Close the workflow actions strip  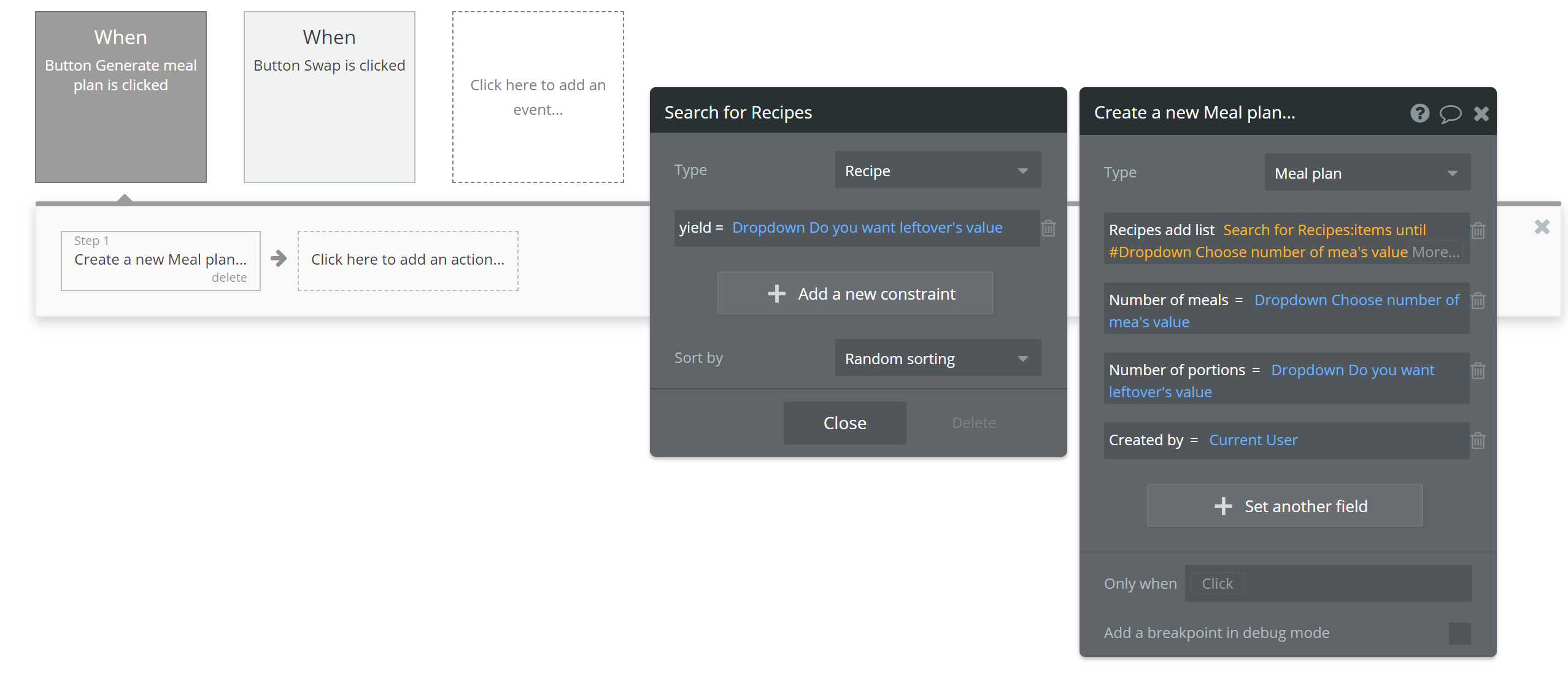click(1542, 227)
